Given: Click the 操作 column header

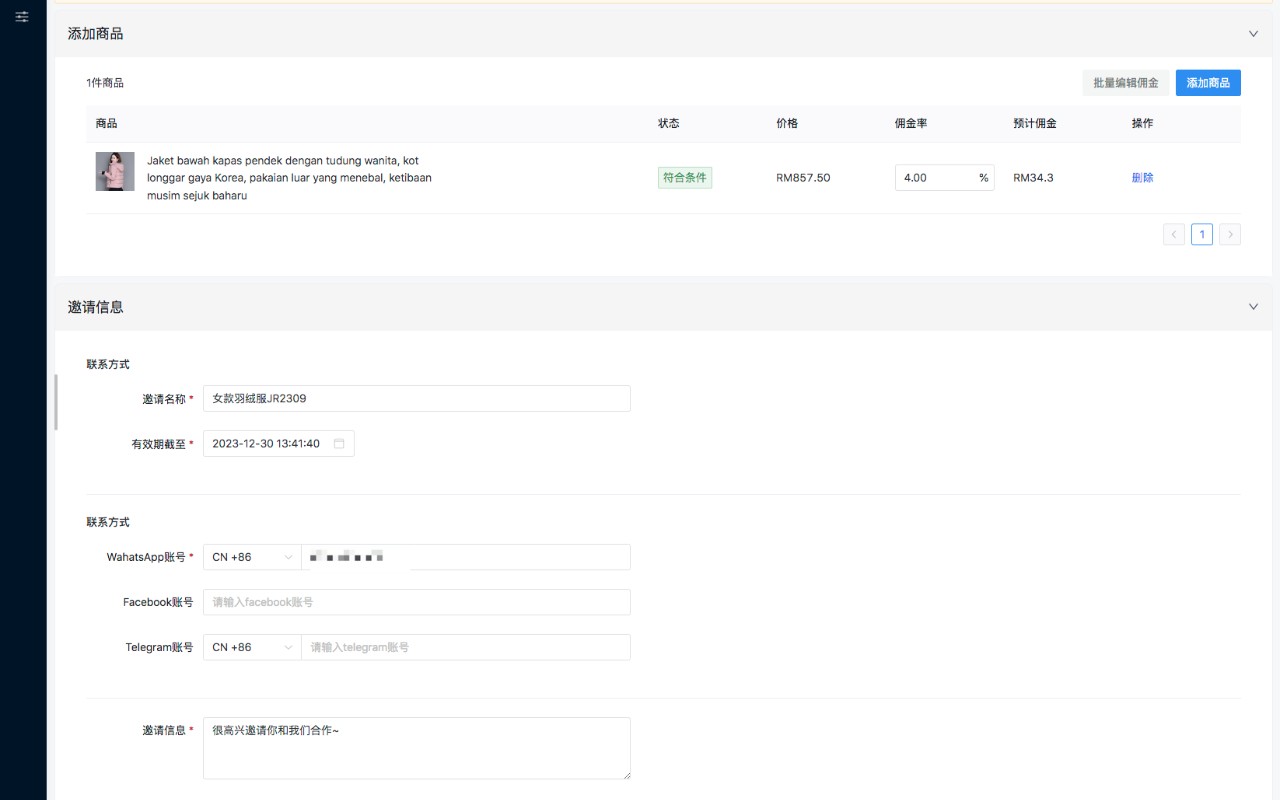Looking at the screenshot, I should pos(1143,123).
